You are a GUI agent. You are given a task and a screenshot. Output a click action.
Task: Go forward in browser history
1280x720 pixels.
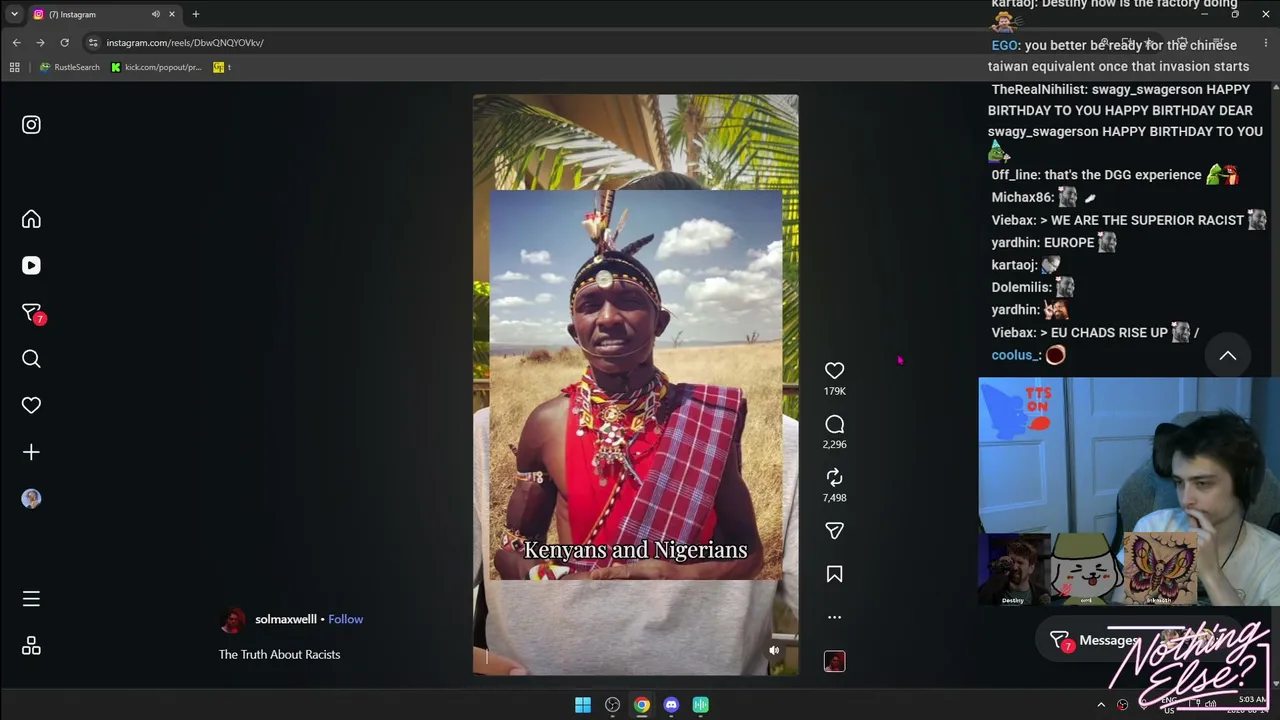click(40, 42)
